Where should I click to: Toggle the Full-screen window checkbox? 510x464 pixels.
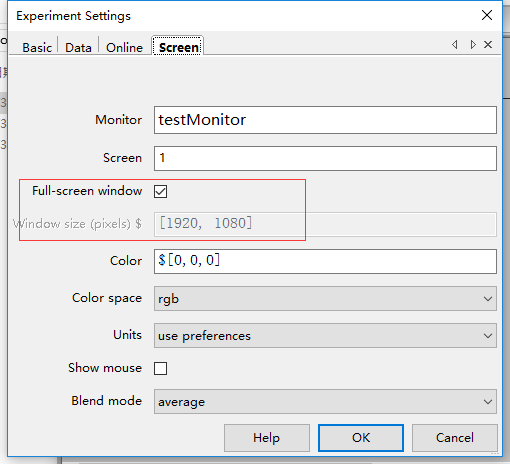[160, 191]
